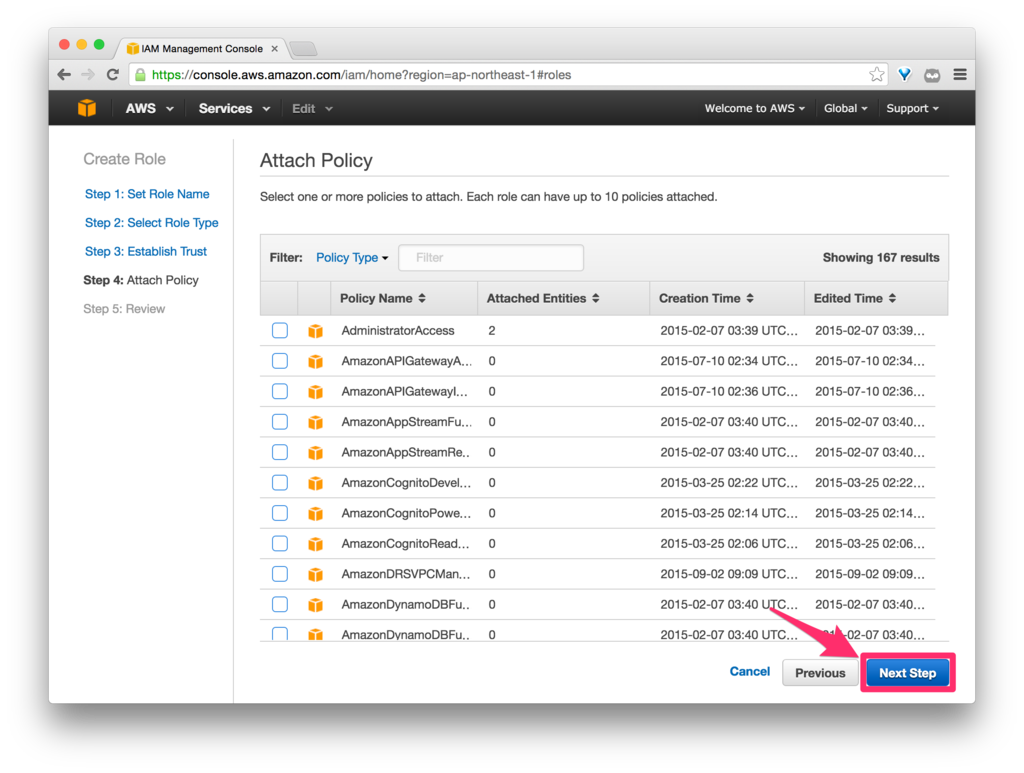Click the AmazonCognitoDevel... policy cube icon

(x=315, y=483)
